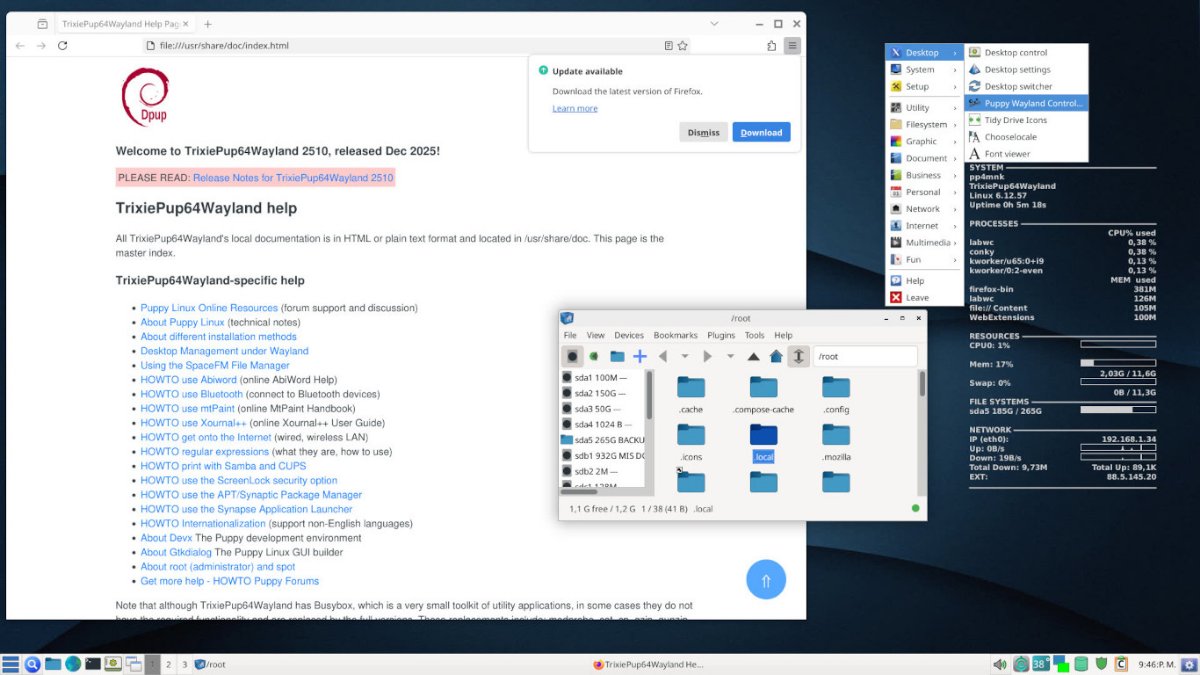Click the blue plus icon in SpaceFM toolbar
Viewport: 1200px width, 675px height.
[640, 356]
